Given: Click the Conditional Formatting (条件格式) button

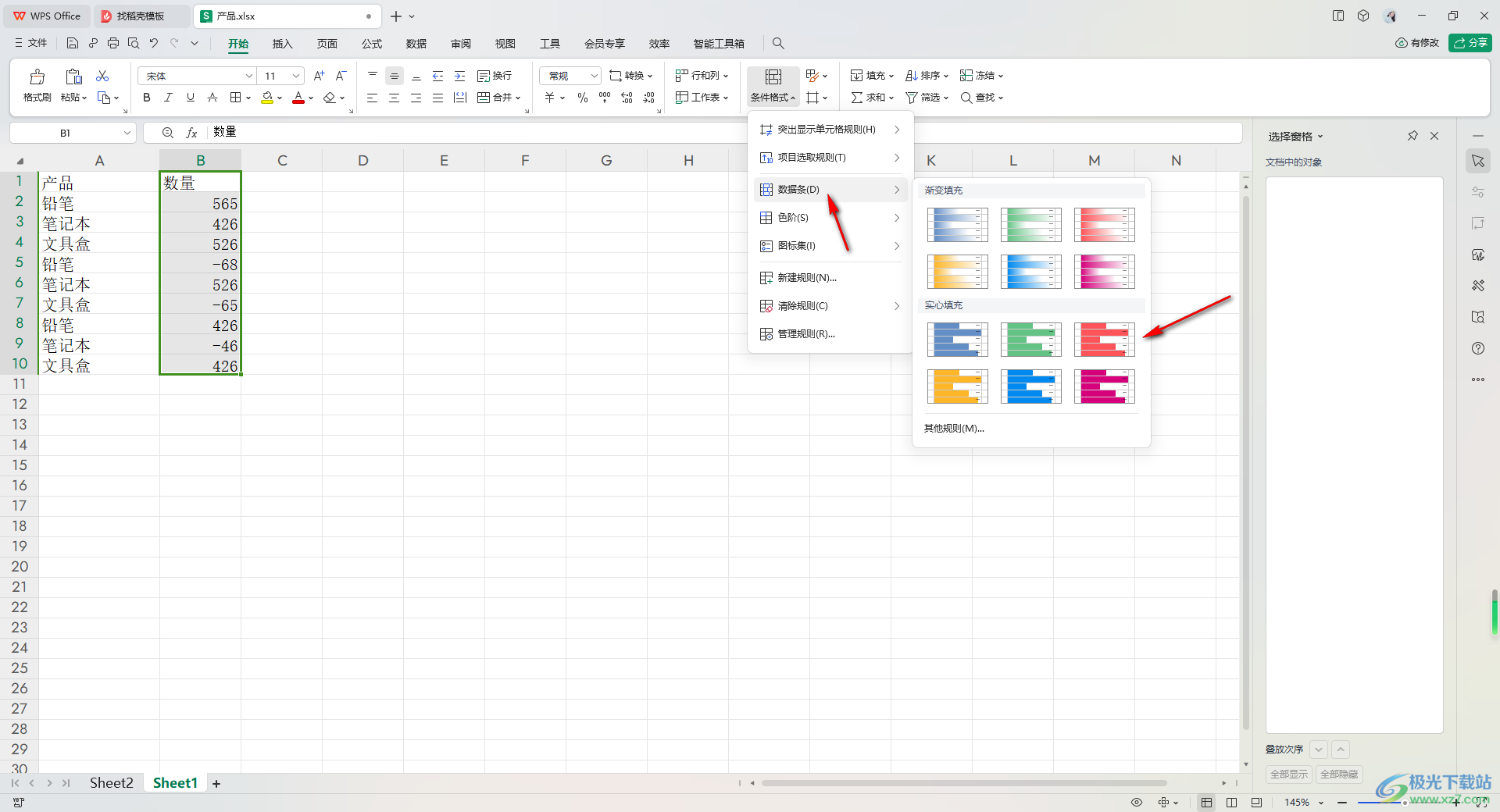Looking at the screenshot, I should pos(773,86).
